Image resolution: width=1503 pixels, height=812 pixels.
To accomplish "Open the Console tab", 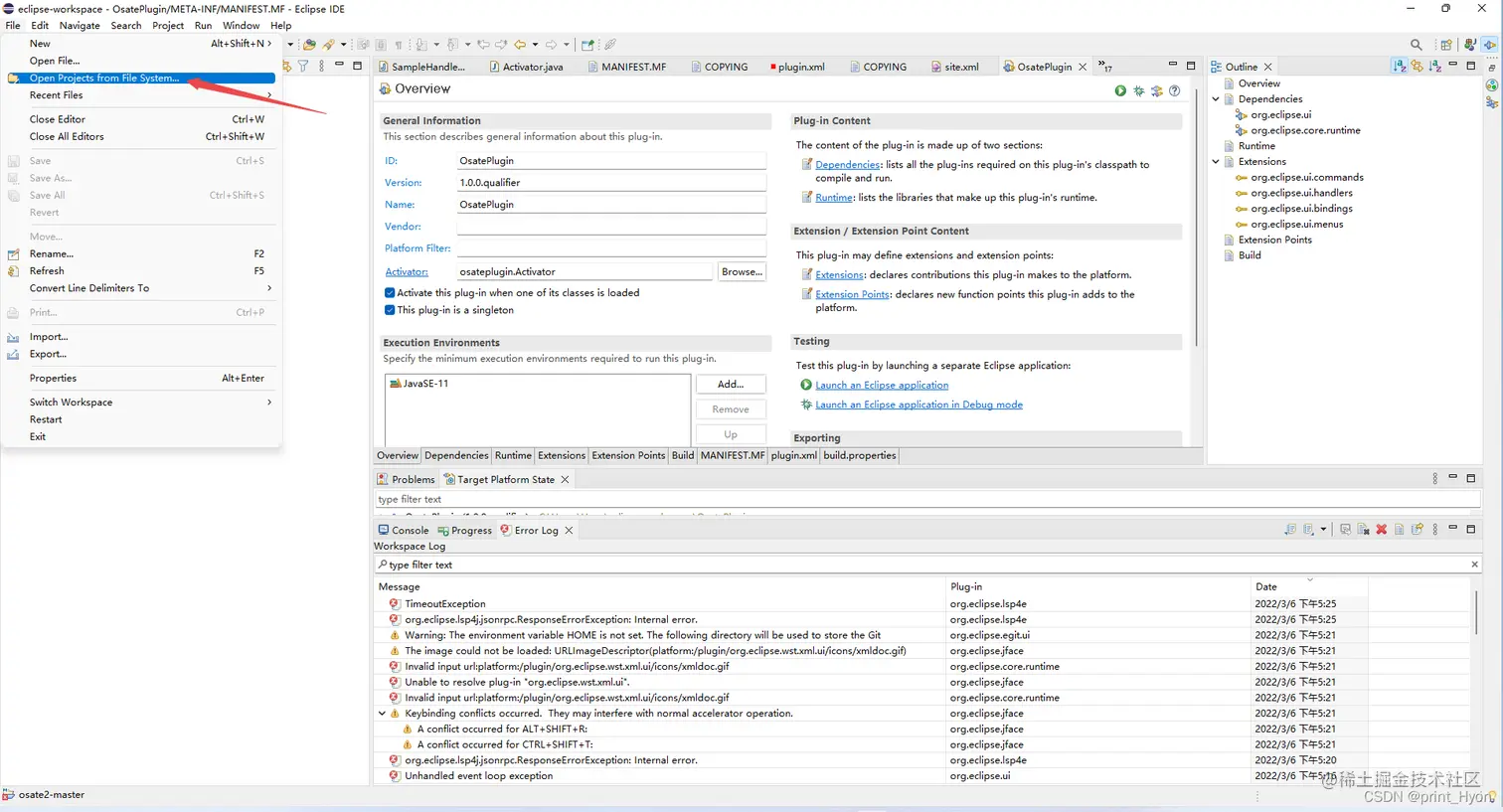I will [404, 530].
